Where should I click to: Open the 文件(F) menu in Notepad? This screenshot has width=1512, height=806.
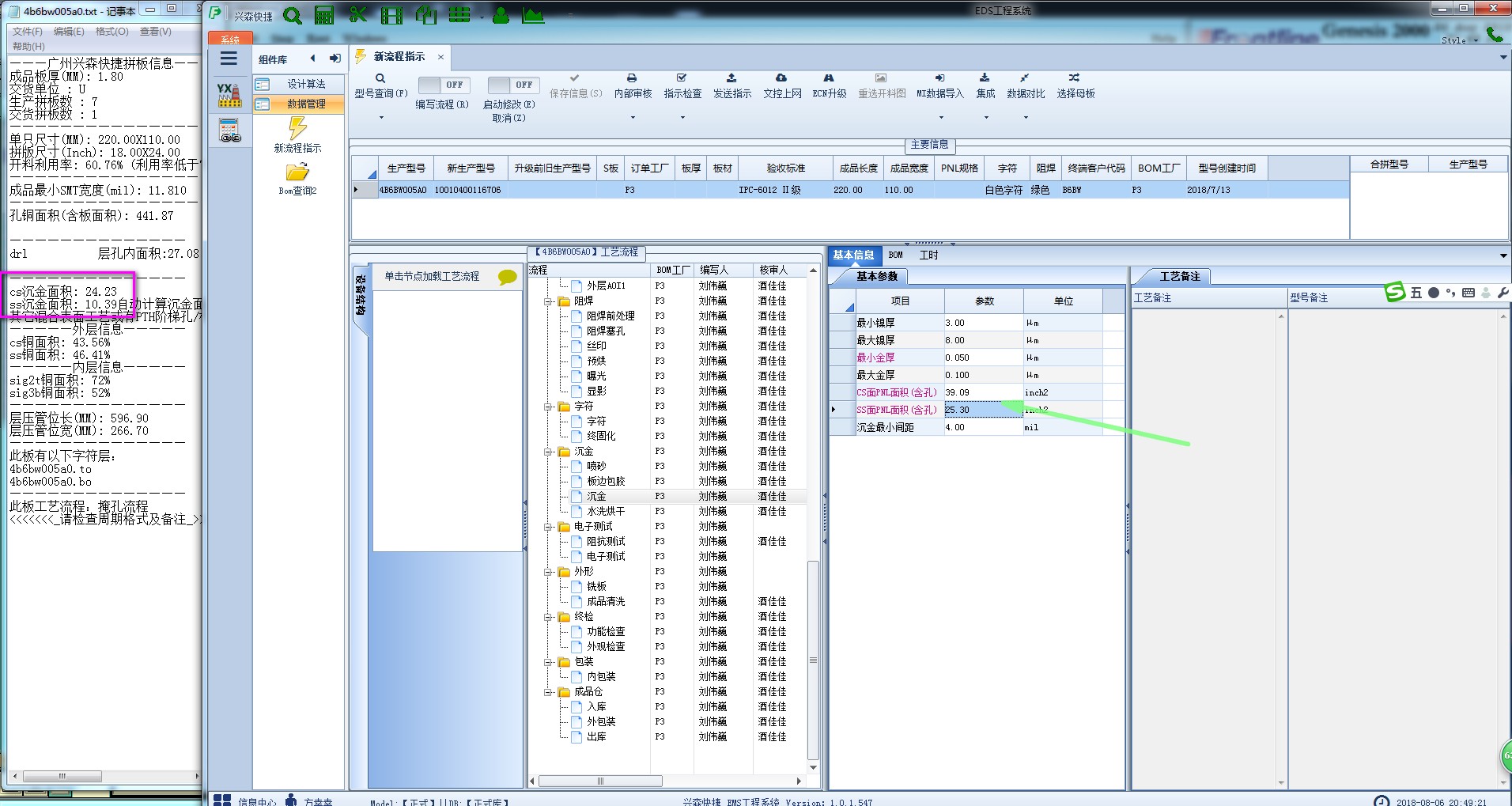pyautogui.click(x=28, y=32)
